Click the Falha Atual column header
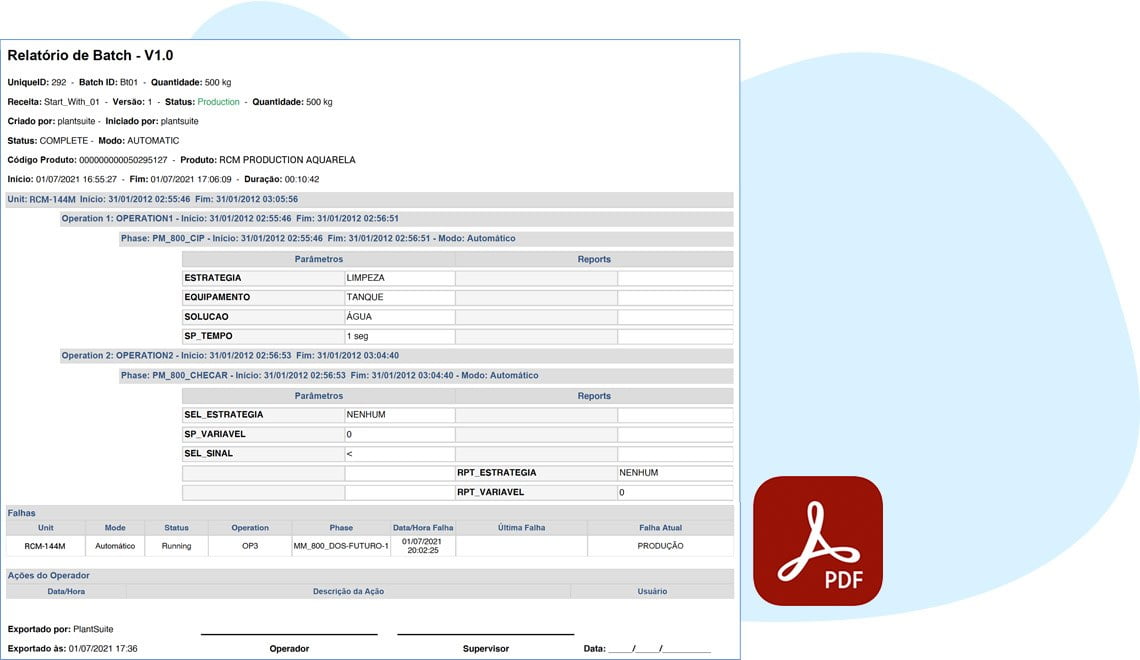Screen dimensions: 1140x660 coord(660,528)
